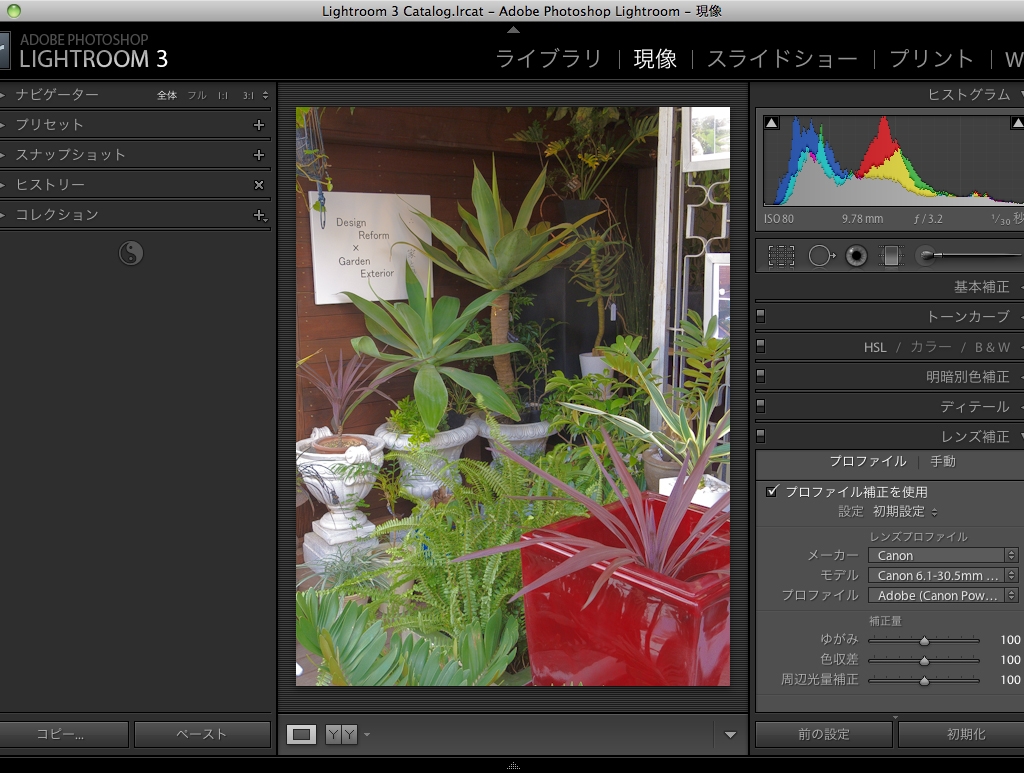
Task: Click the ゆがみ value 100
Action: click(x=1010, y=640)
